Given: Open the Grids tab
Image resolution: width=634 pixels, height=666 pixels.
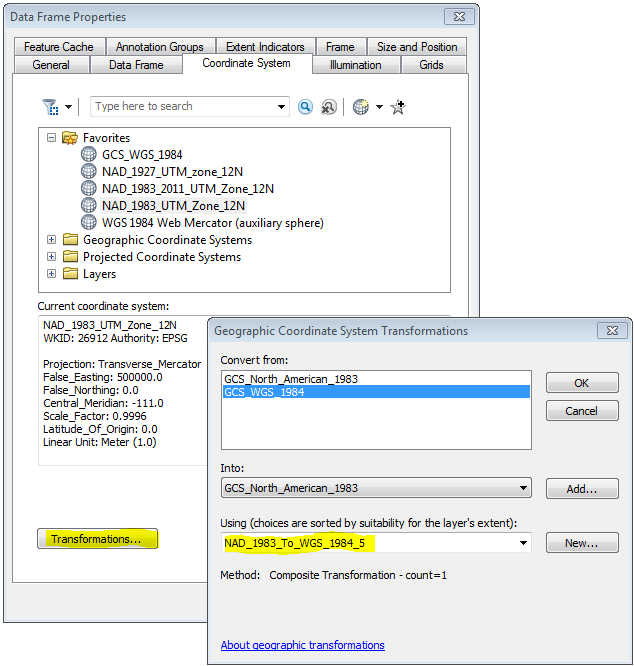Looking at the screenshot, I should tap(431, 65).
